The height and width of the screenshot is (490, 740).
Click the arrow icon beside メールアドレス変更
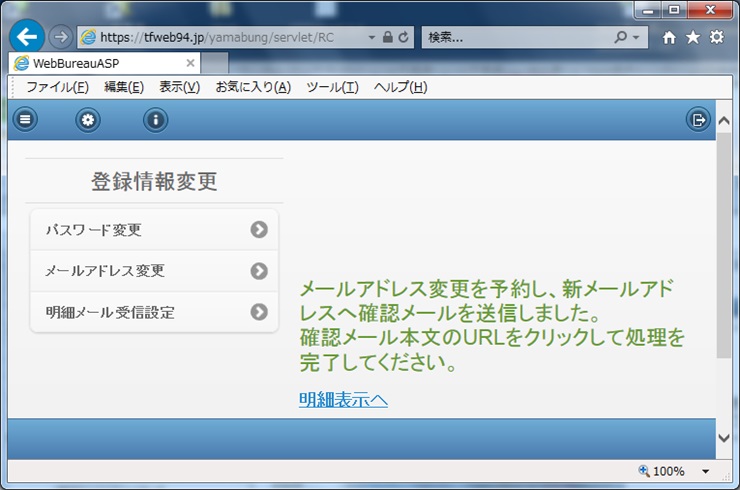[x=259, y=271]
